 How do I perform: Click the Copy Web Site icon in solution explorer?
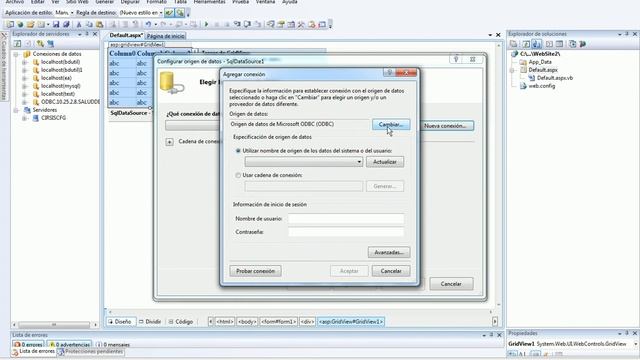coord(572,44)
